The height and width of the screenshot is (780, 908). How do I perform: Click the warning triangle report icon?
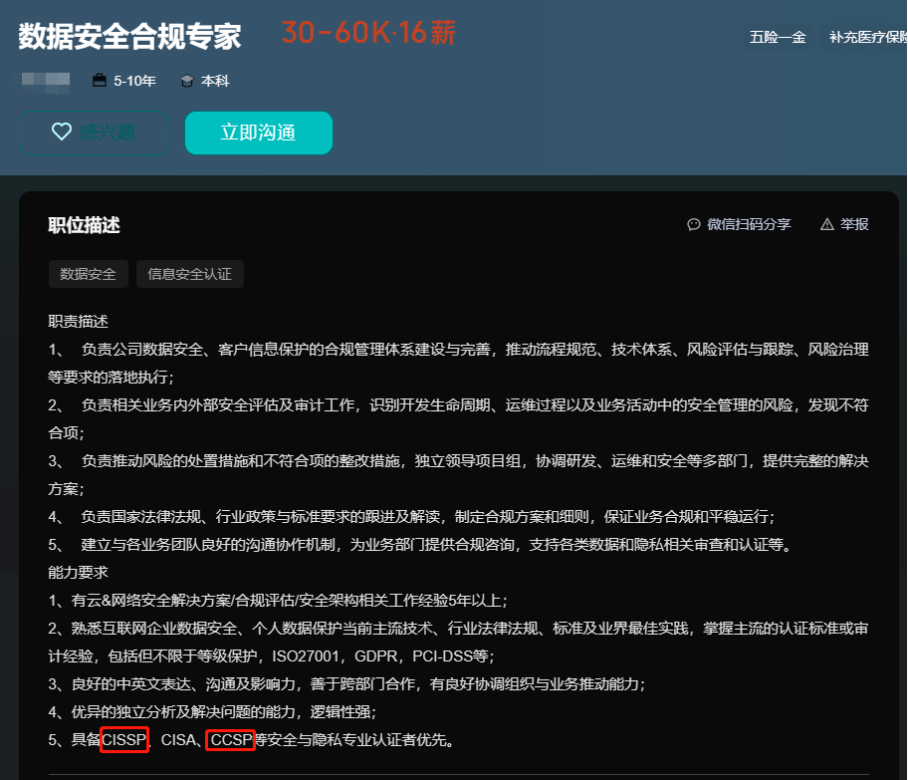tap(827, 224)
